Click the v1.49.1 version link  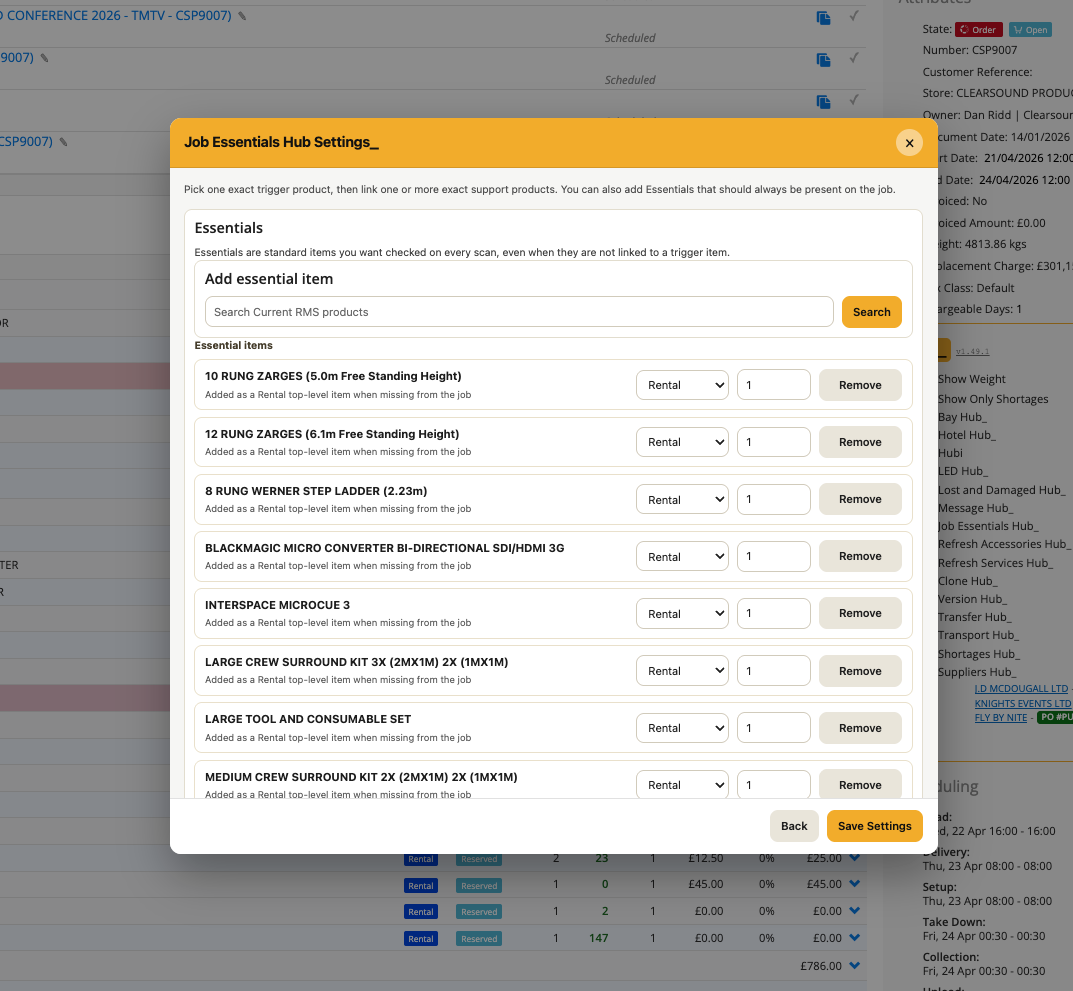tap(972, 352)
